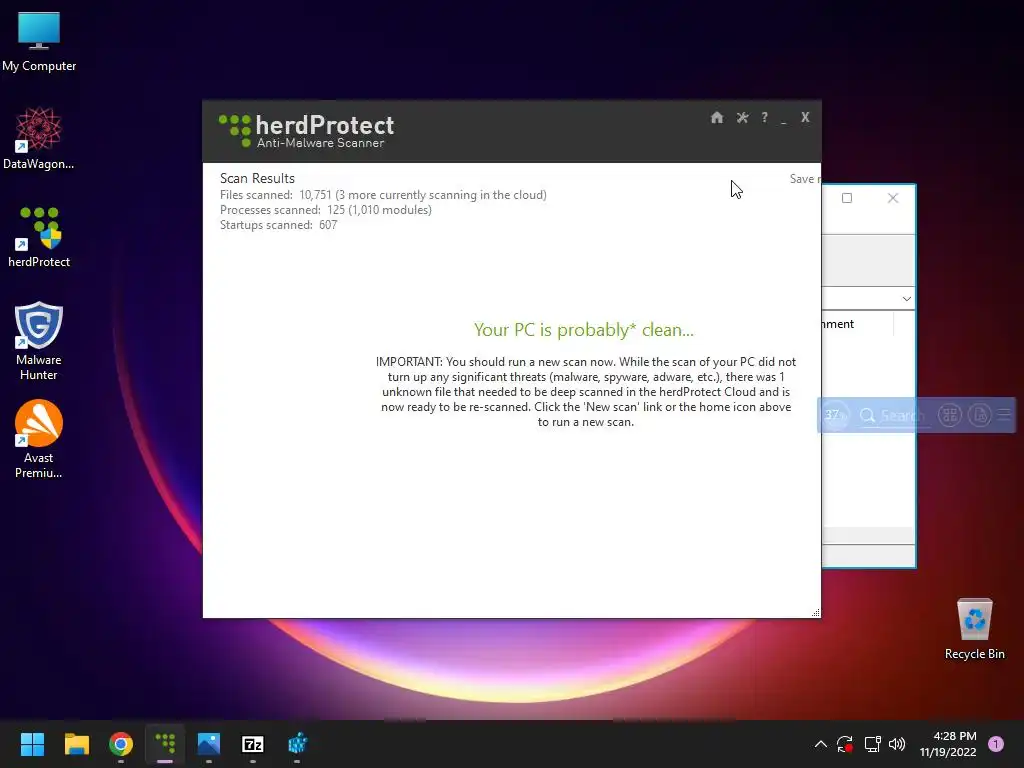
Task: Open Google Chrome from taskbar
Action: (x=121, y=744)
